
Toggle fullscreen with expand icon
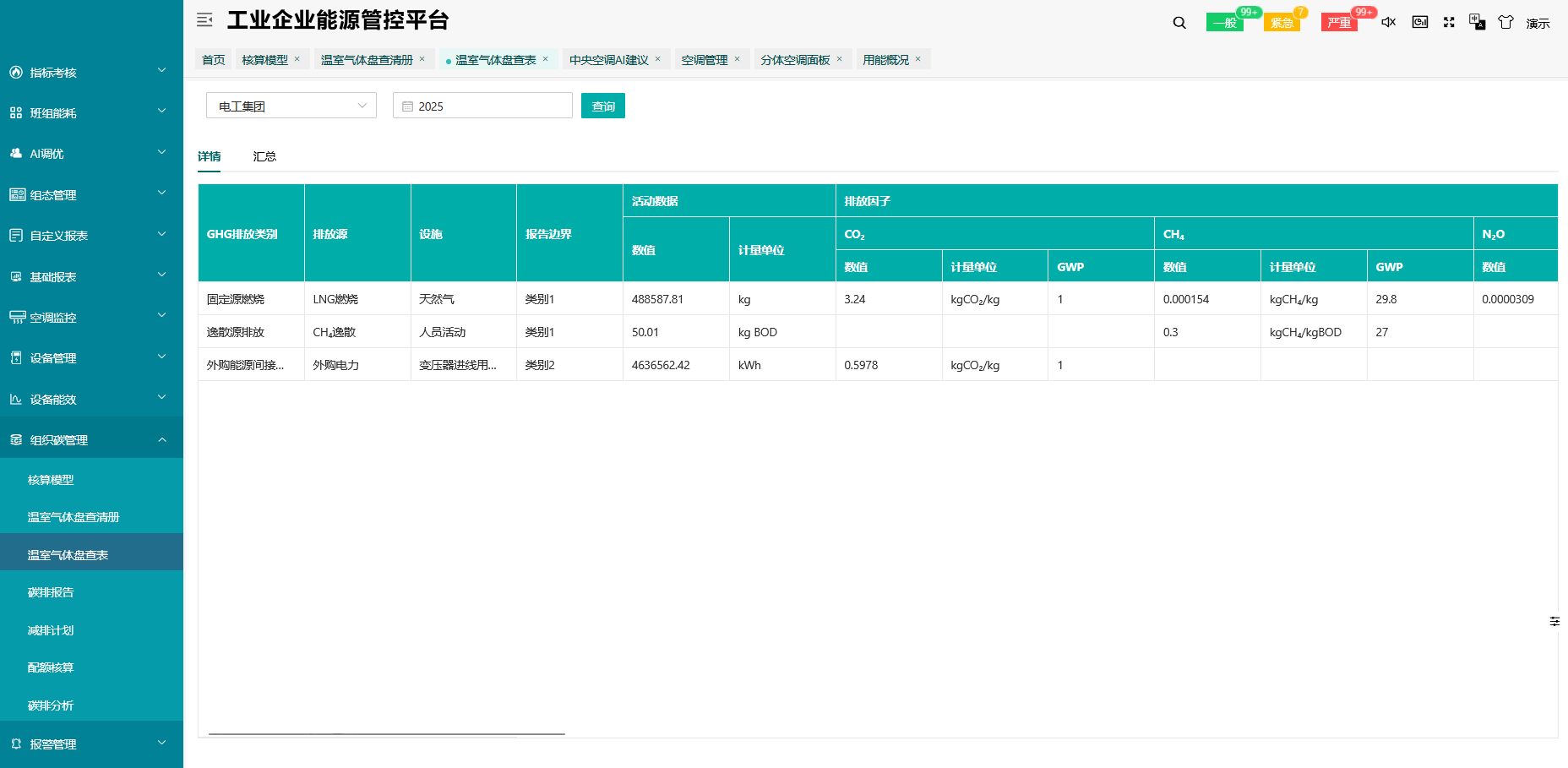click(x=1449, y=23)
